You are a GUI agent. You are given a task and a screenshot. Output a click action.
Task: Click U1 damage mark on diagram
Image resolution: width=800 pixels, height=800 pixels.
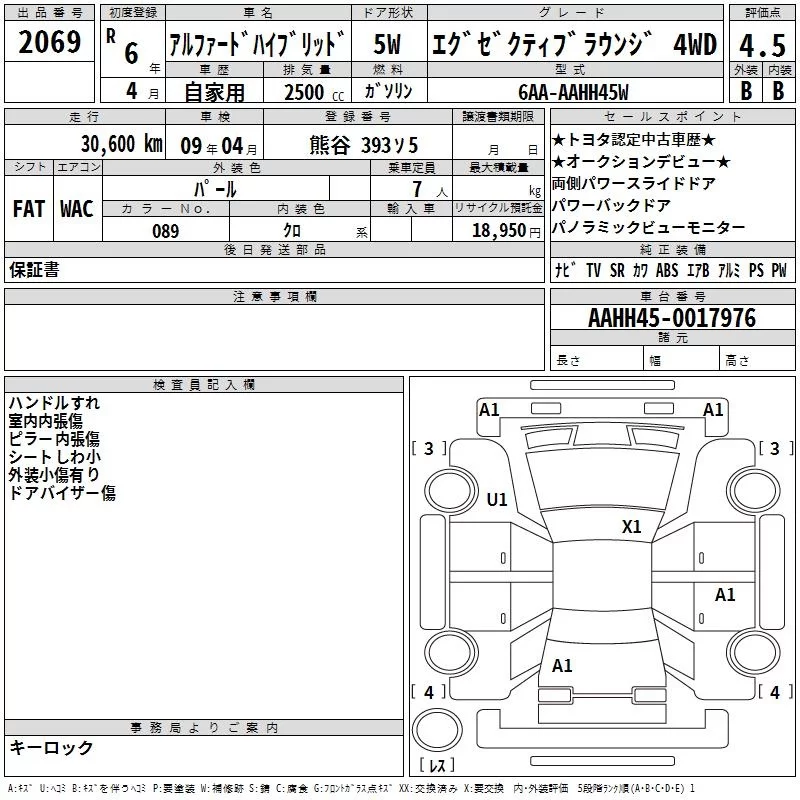(x=497, y=499)
